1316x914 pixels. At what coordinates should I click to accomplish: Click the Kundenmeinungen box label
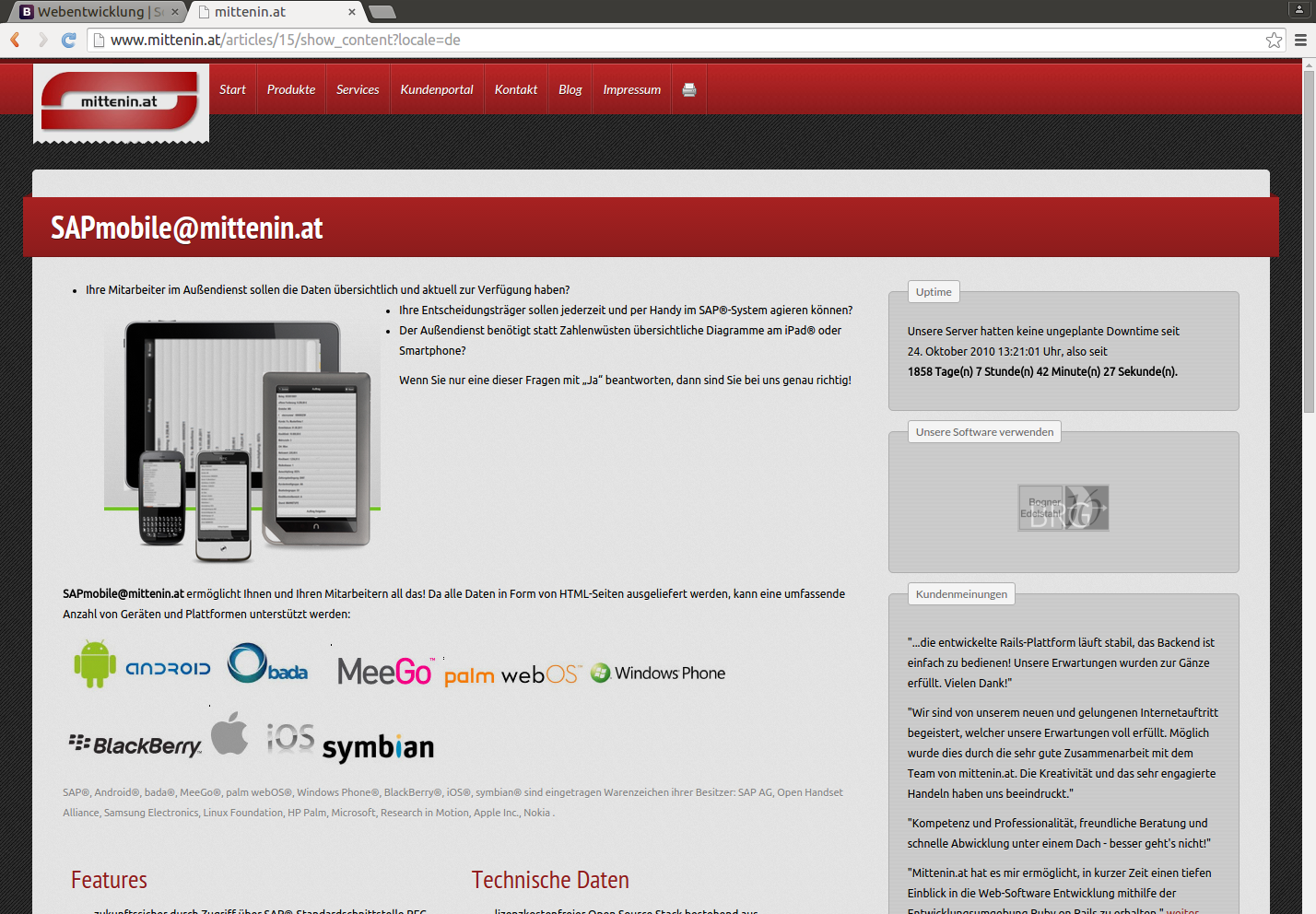coord(961,594)
